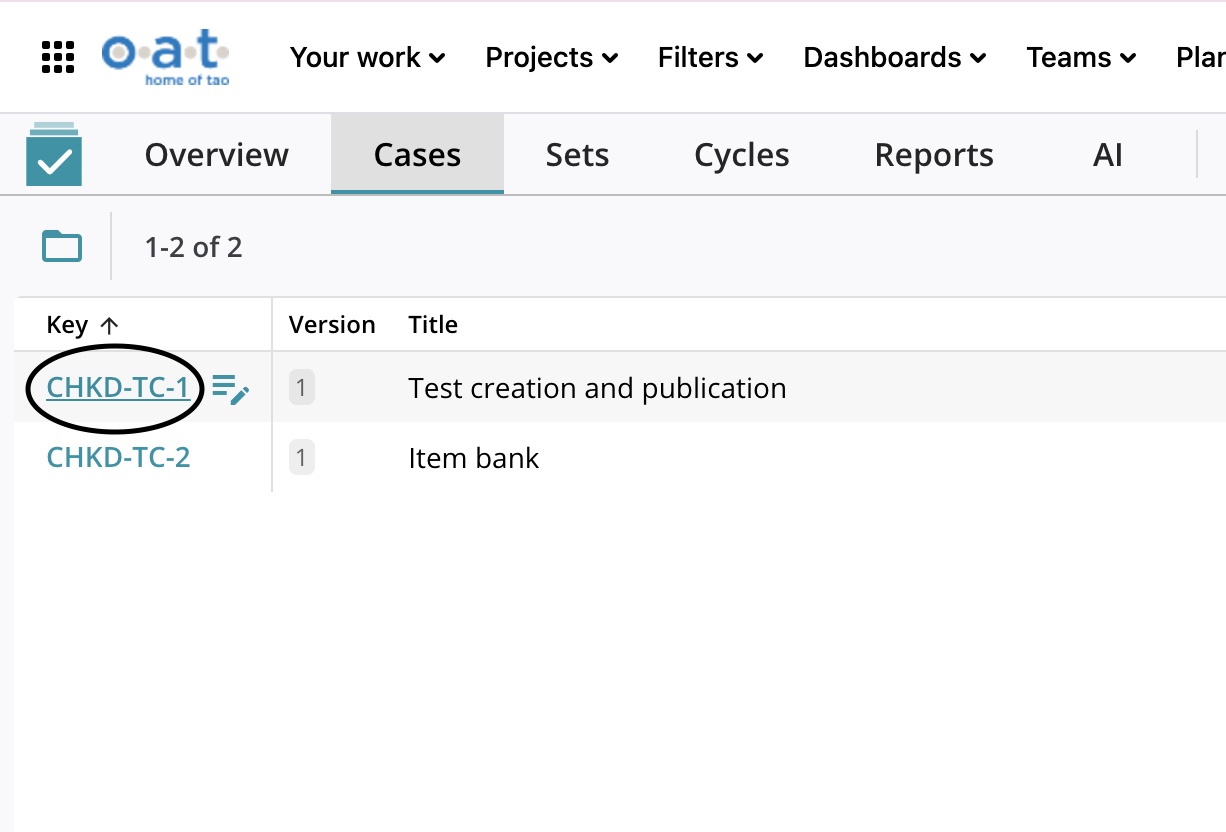
Task: Click the OAT home of tao logo
Action: (165, 57)
